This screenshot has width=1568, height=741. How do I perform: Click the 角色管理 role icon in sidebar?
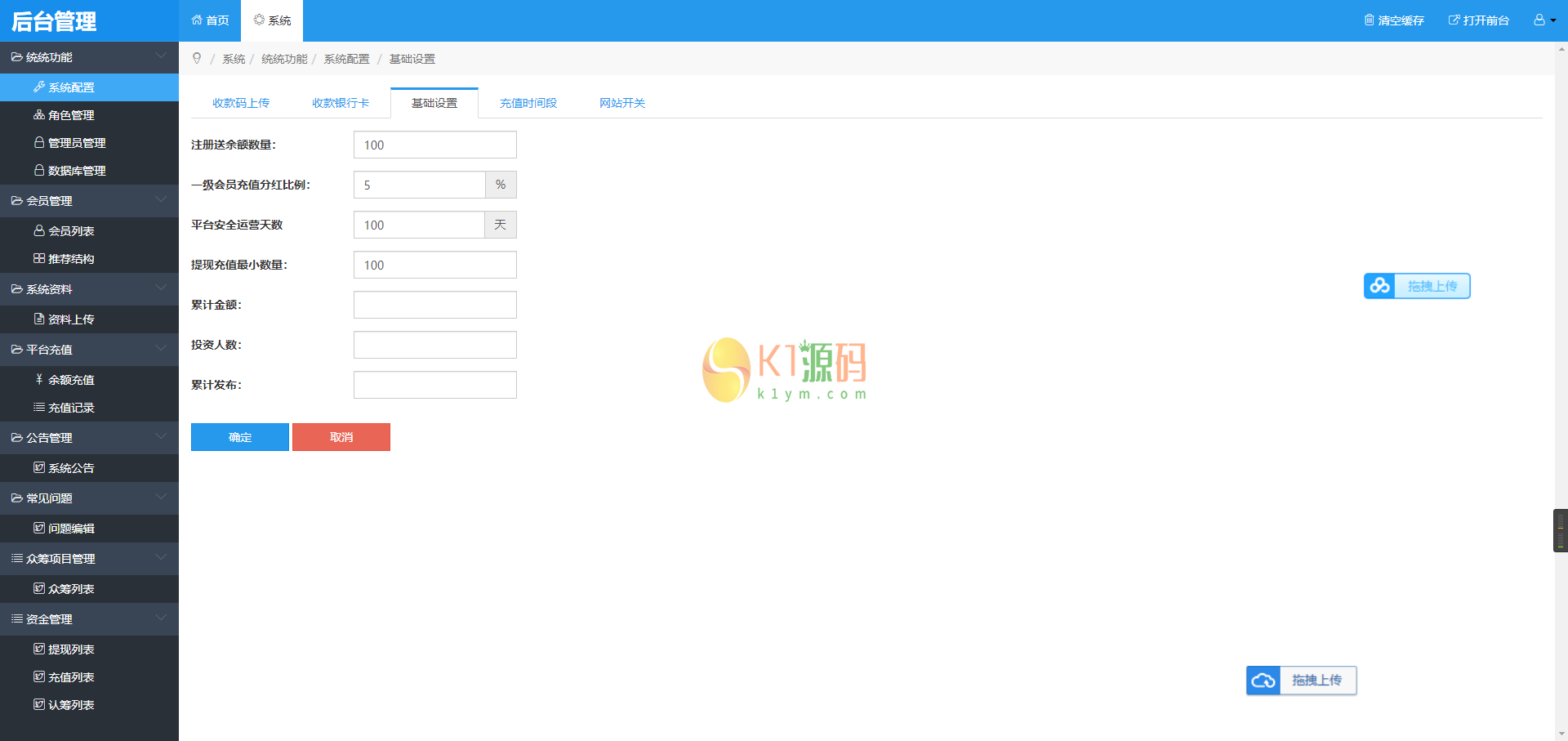click(x=38, y=115)
